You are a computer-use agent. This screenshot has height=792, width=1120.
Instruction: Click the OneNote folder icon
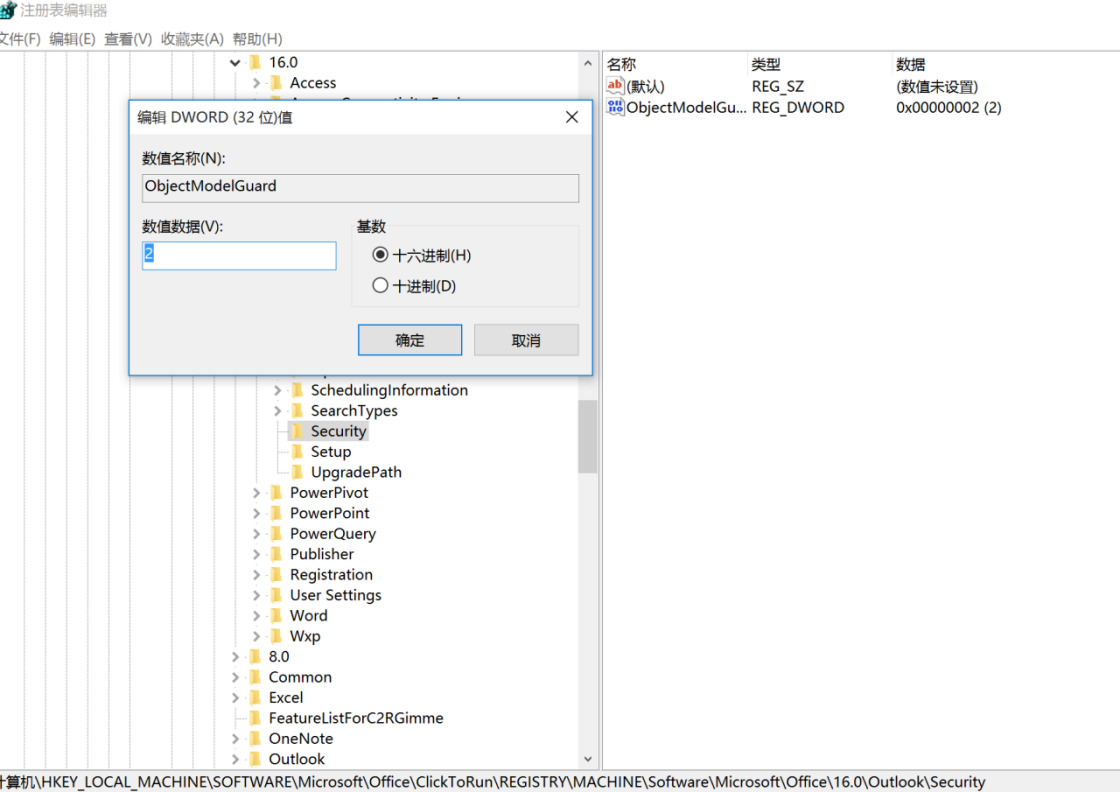(255, 739)
